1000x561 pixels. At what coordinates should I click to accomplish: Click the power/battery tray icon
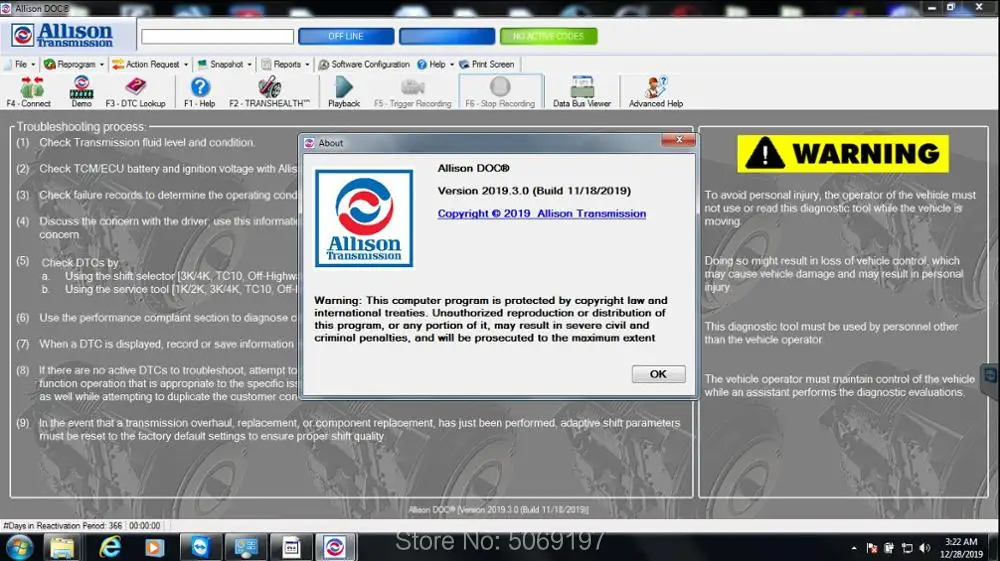(x=889, y=548)
